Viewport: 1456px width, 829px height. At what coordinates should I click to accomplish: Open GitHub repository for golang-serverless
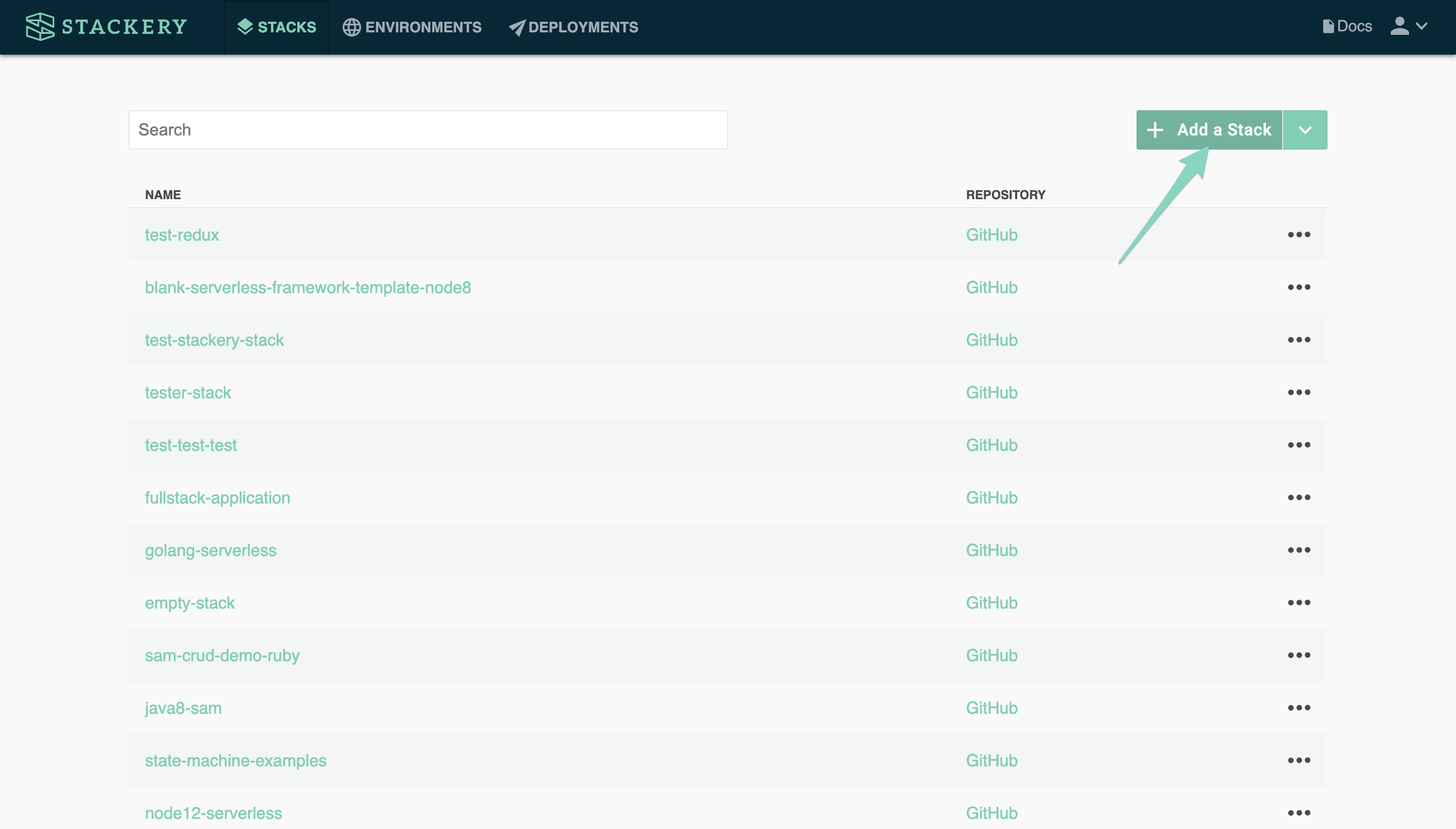pyautogui.click(x=991, y=550)
